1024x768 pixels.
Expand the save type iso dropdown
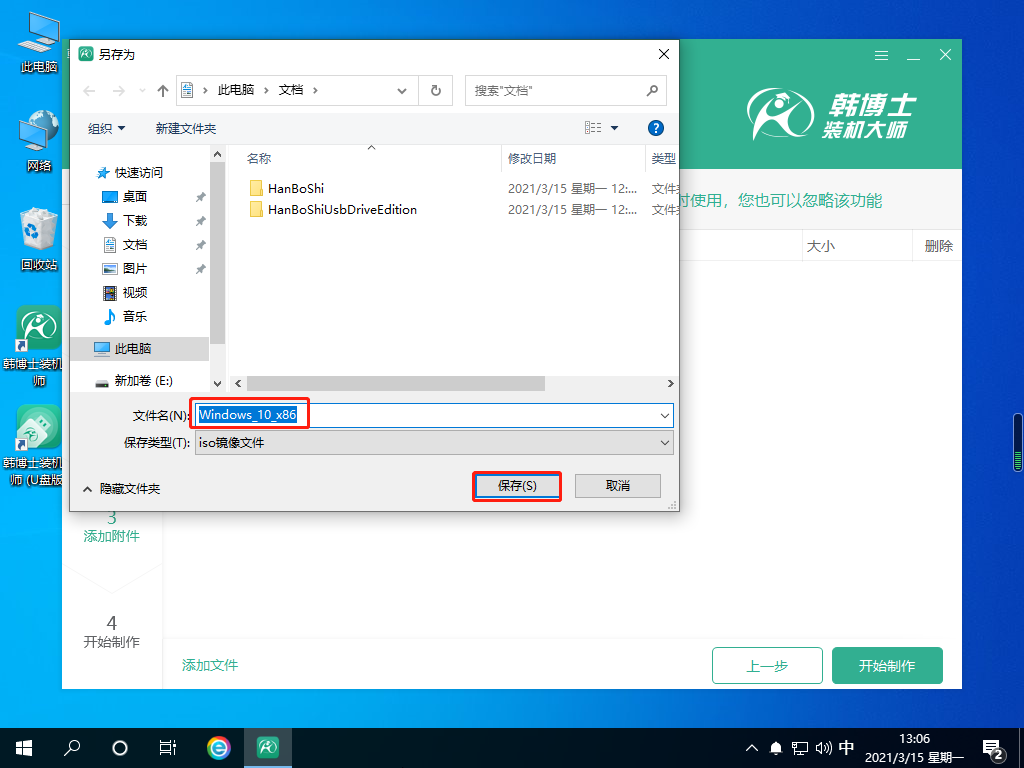click(665, 442)
